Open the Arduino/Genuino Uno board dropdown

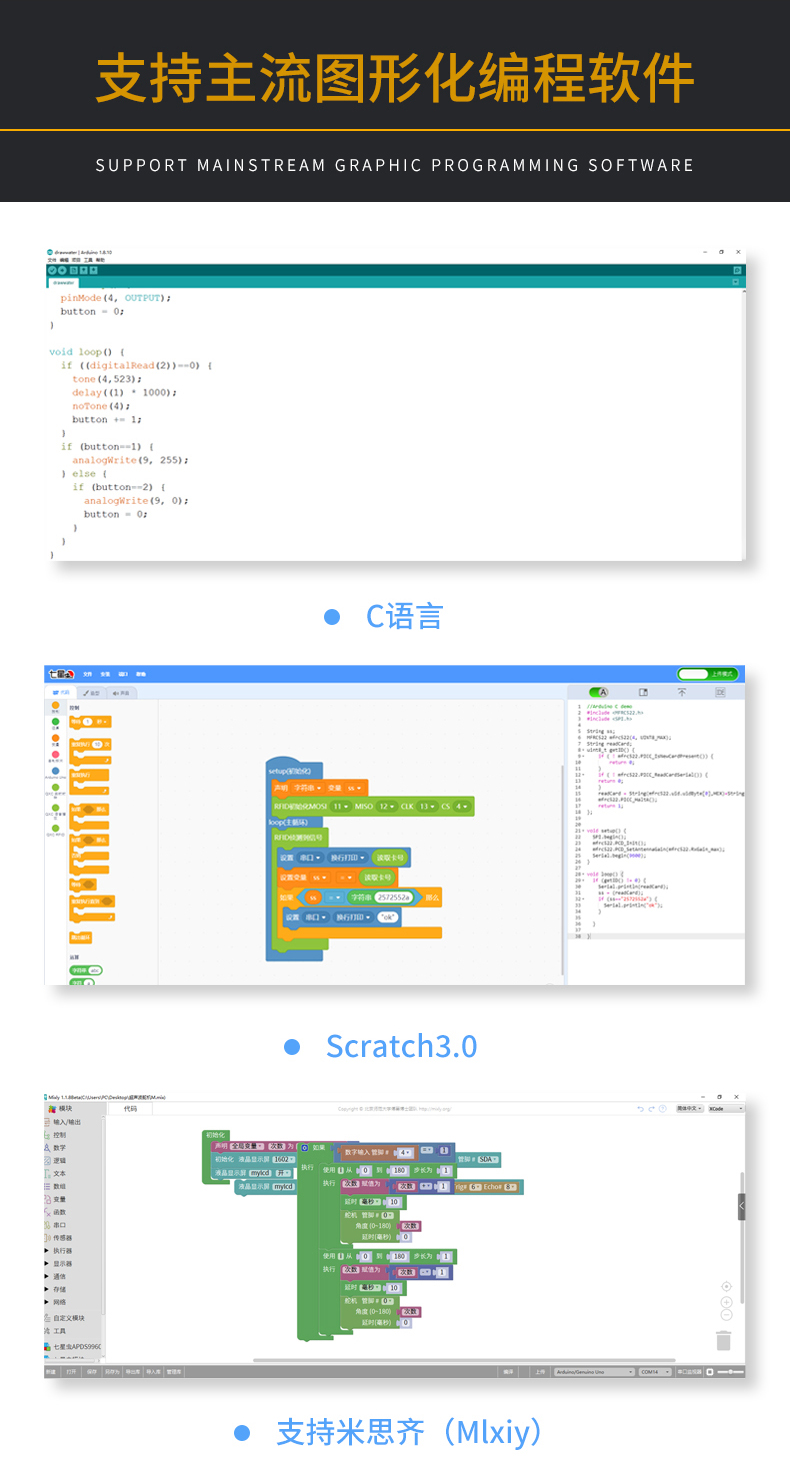pos(594,1372)
